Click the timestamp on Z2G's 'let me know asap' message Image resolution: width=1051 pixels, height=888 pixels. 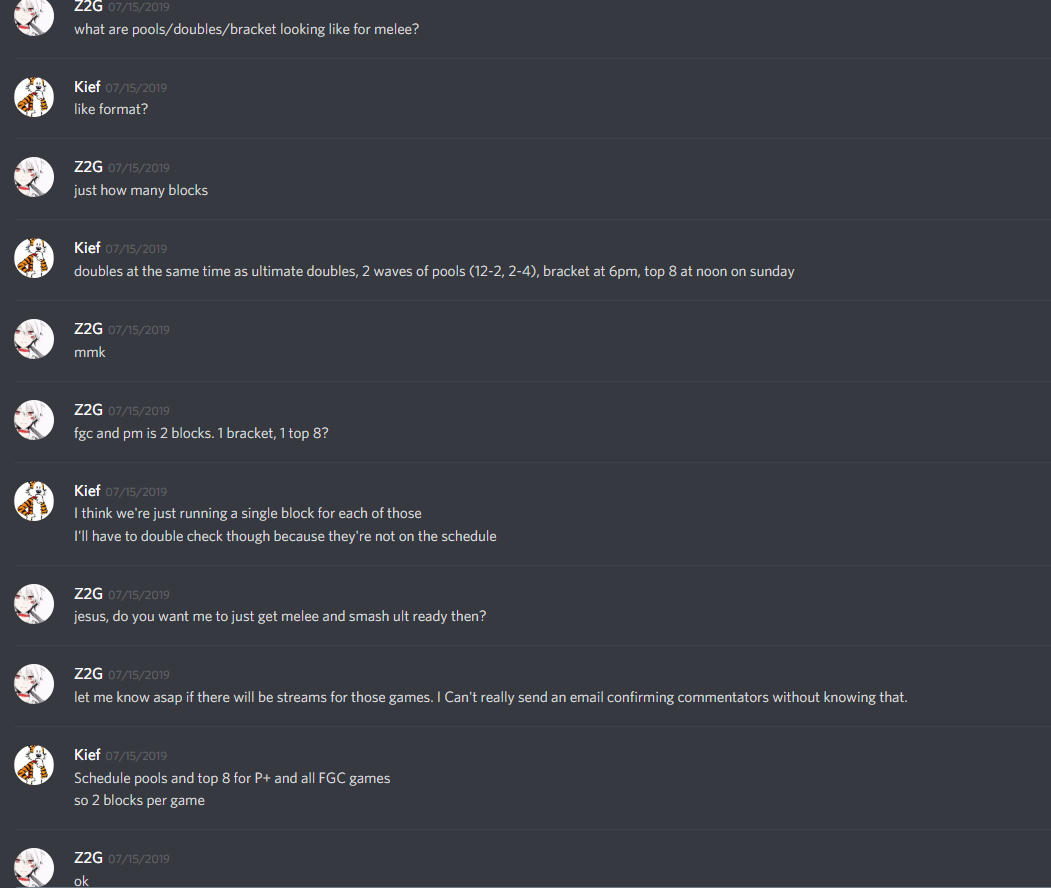coord(139,675)
